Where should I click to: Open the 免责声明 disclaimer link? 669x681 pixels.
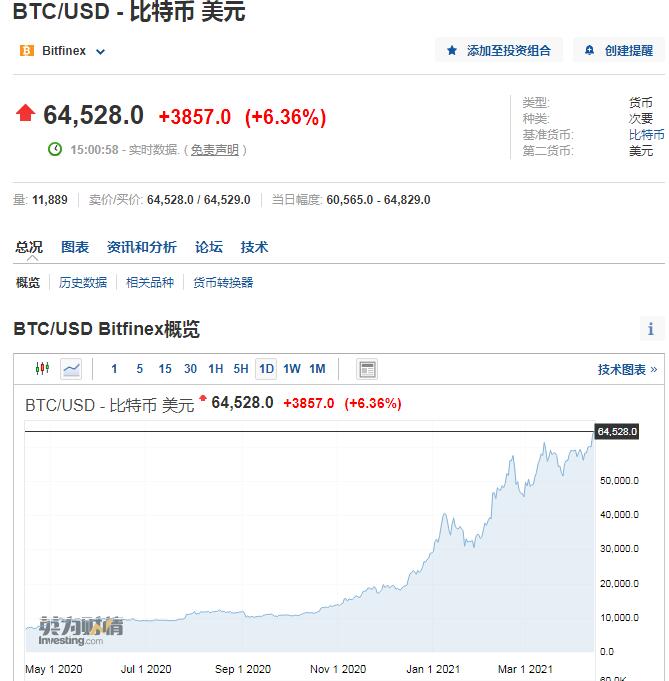click(x=215, y=150)
